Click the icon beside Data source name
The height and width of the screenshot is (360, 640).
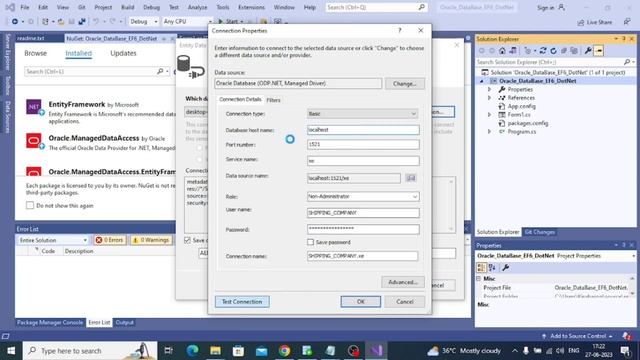click(411, 178)
